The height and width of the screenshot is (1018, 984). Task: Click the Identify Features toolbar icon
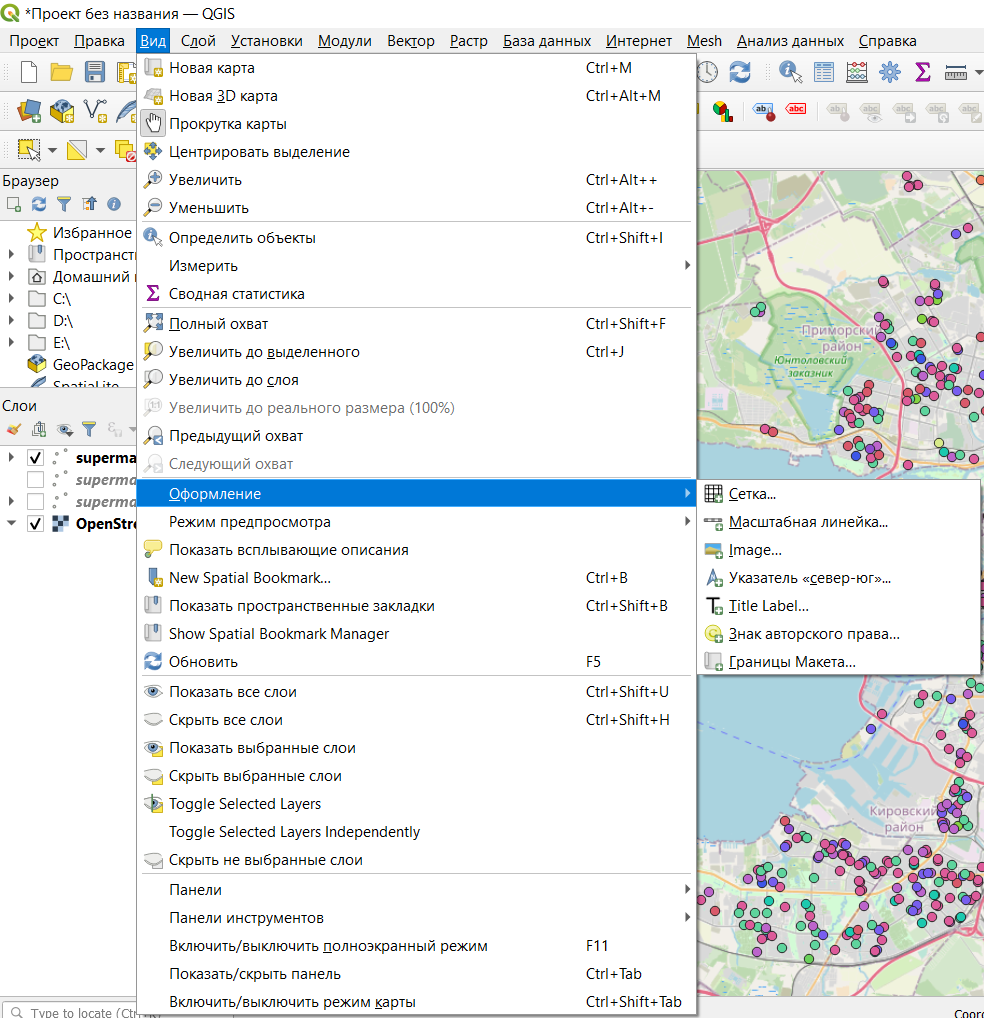click(x=790, y=72)
